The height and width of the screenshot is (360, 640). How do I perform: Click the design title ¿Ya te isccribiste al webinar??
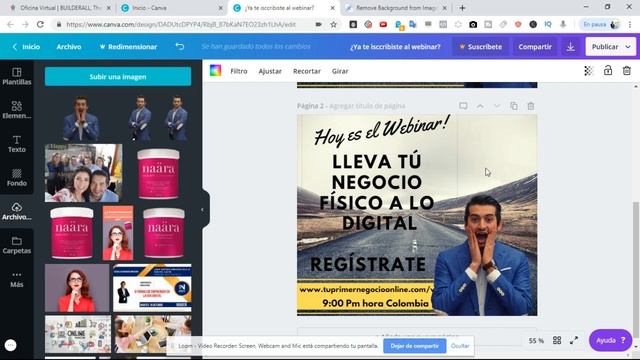click(395, 47)
